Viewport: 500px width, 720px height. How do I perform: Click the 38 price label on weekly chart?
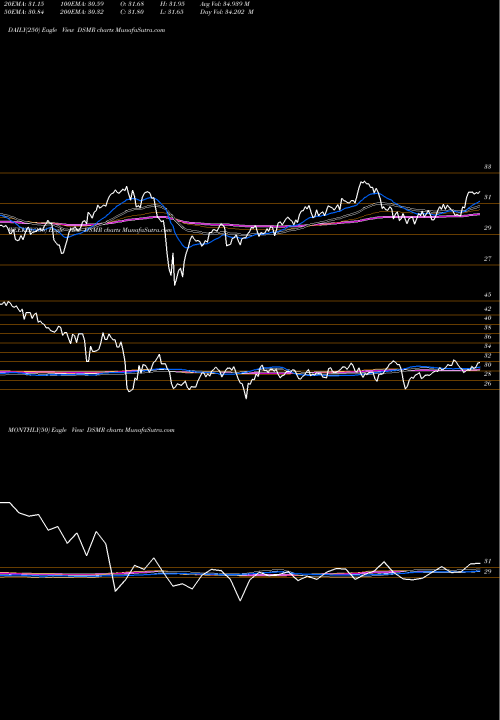(487, 328)
